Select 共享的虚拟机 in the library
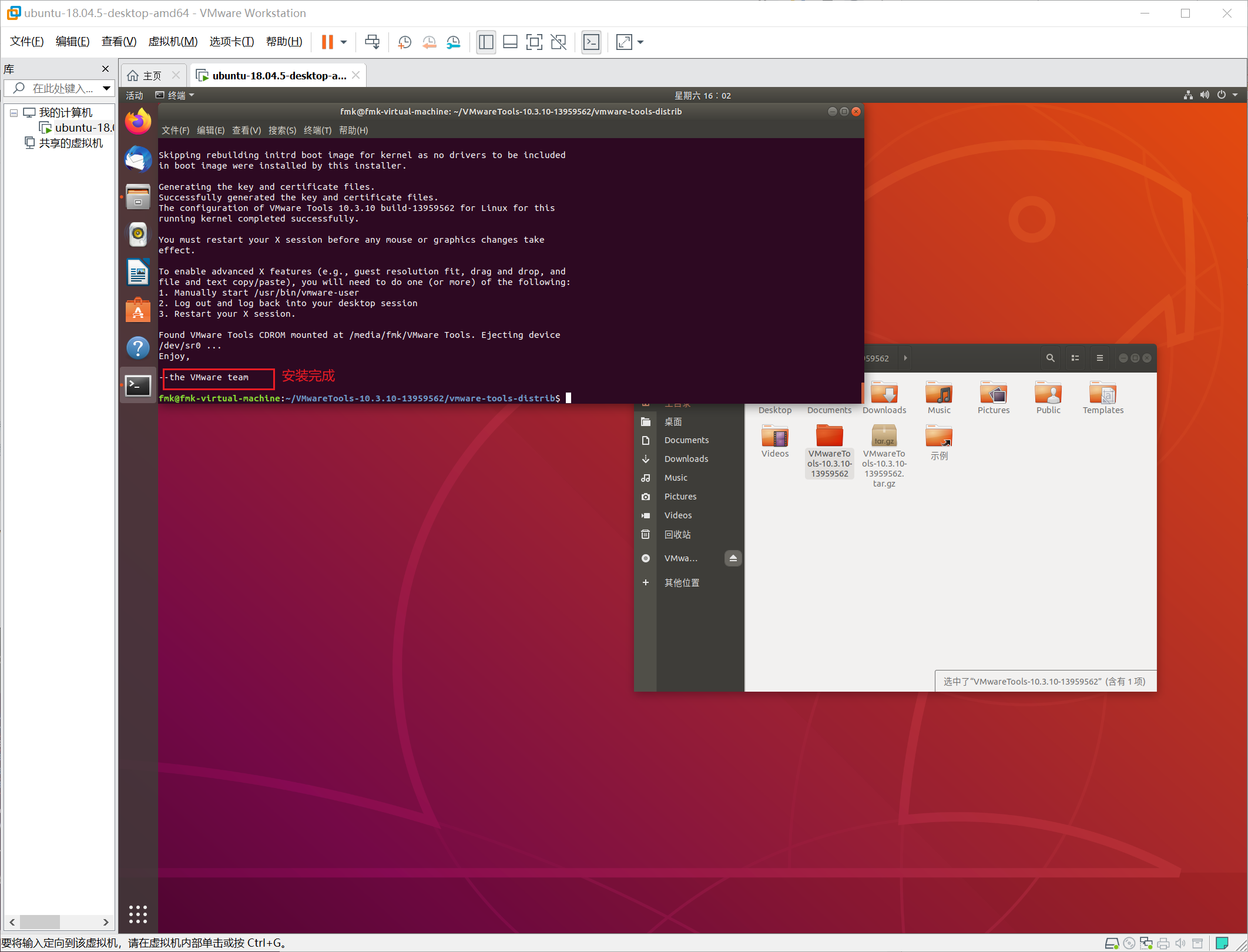This screenshot has height=952, width=1248. point(64,143)
